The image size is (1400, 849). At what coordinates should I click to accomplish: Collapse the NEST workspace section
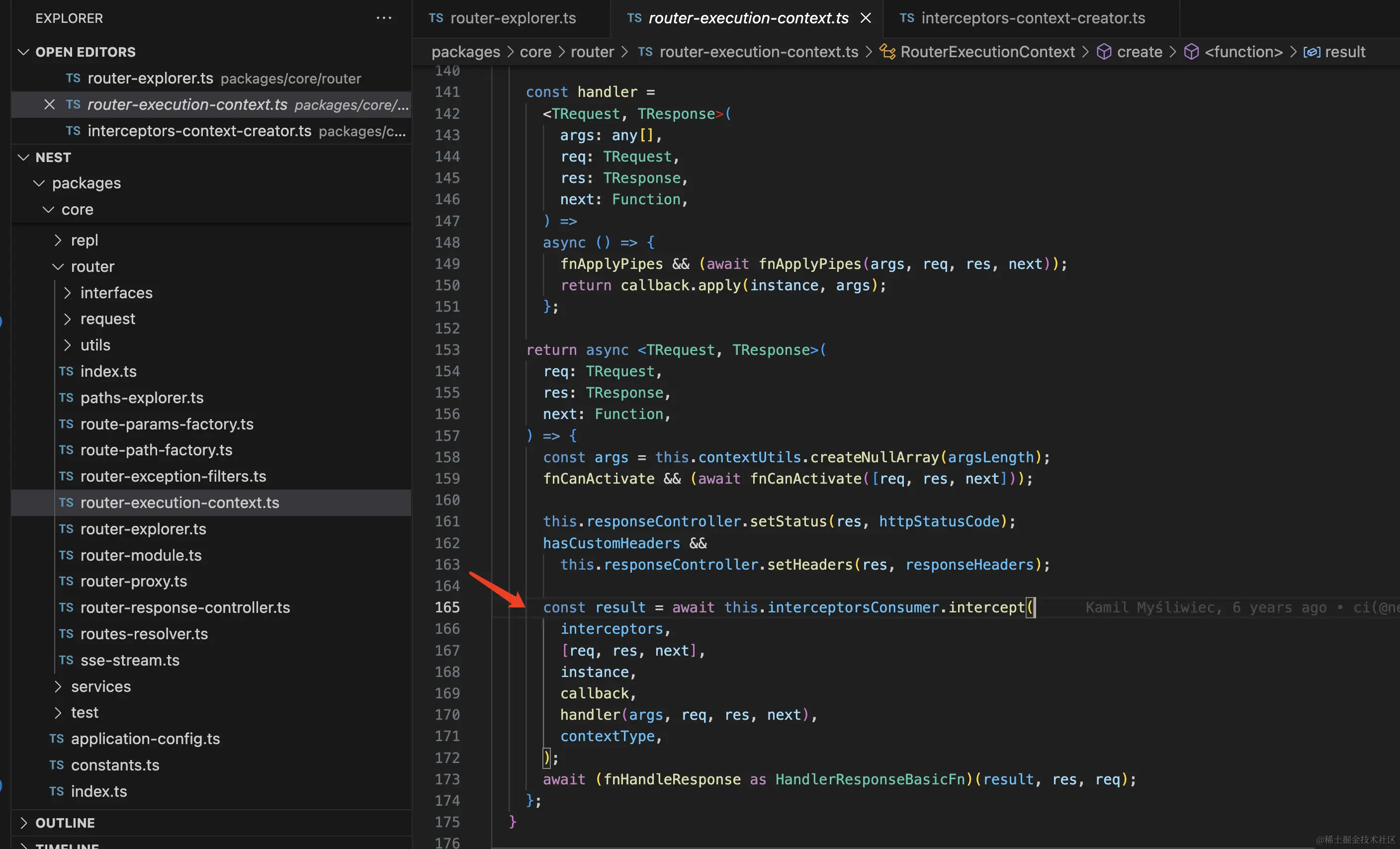pyautogui.click(x=23, y=158)
